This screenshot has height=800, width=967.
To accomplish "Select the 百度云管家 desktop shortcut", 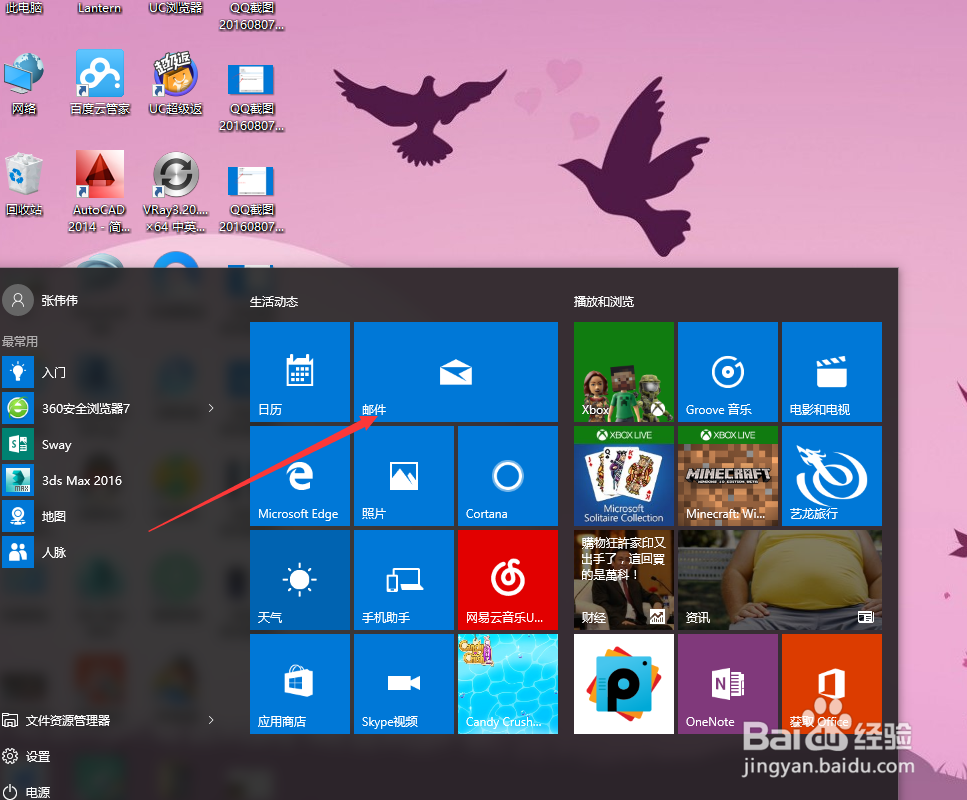I will coord(99,84).
